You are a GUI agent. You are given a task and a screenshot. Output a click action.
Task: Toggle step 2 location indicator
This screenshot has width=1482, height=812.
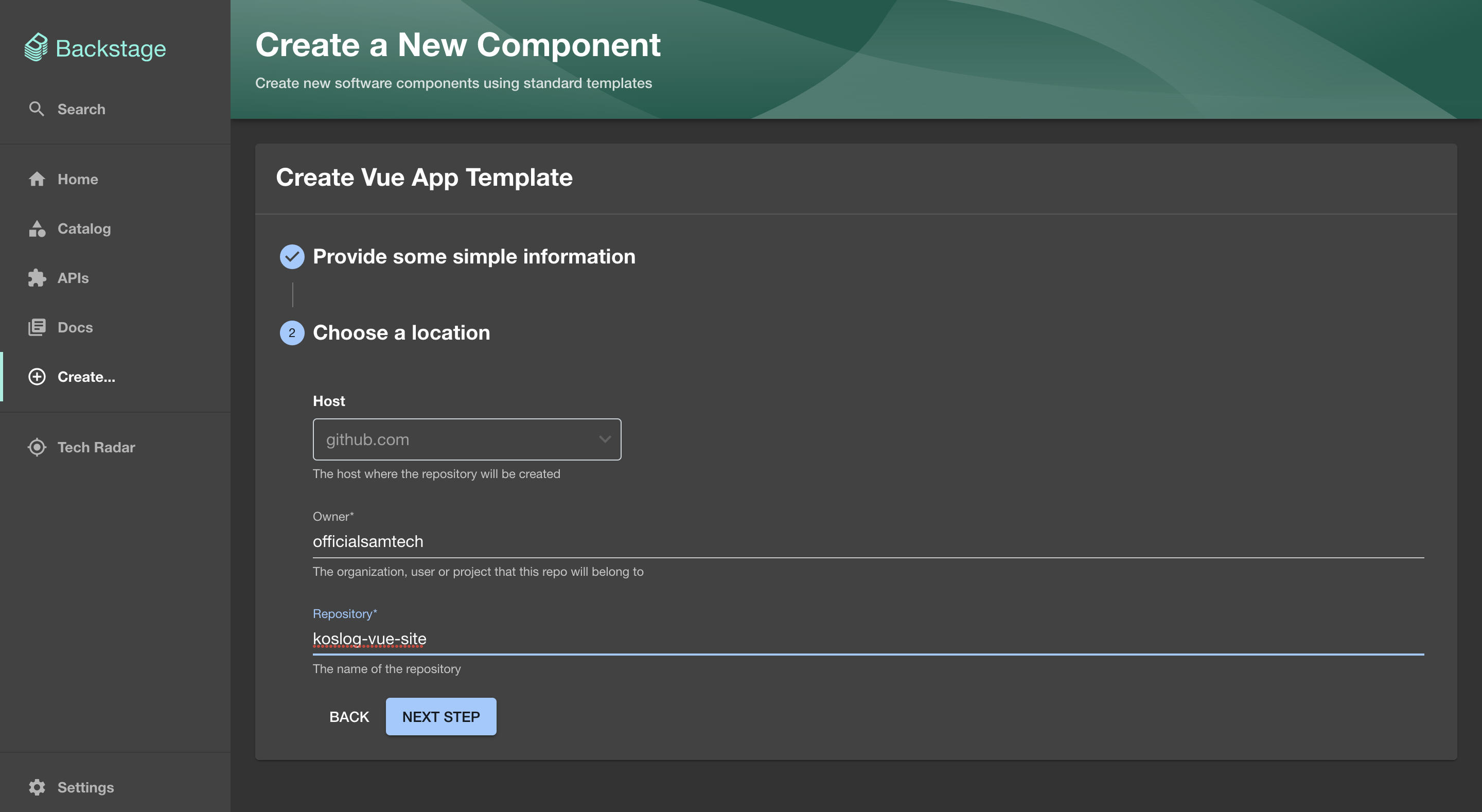click(291, 332)
